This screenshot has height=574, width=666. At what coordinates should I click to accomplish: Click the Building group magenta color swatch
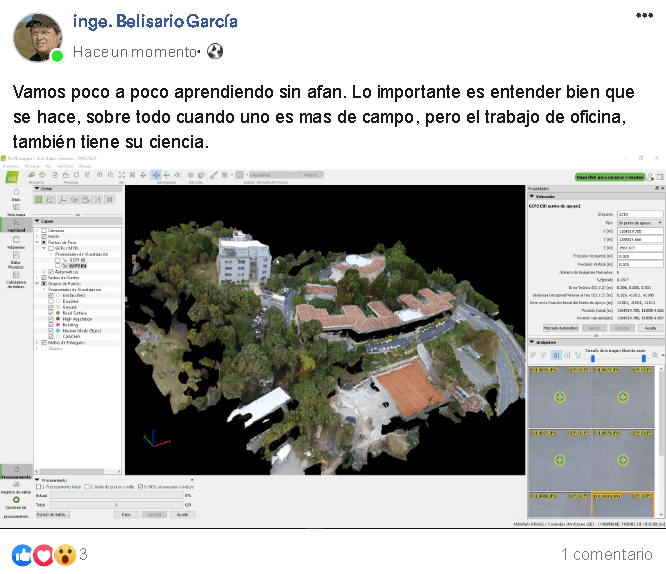58,325
